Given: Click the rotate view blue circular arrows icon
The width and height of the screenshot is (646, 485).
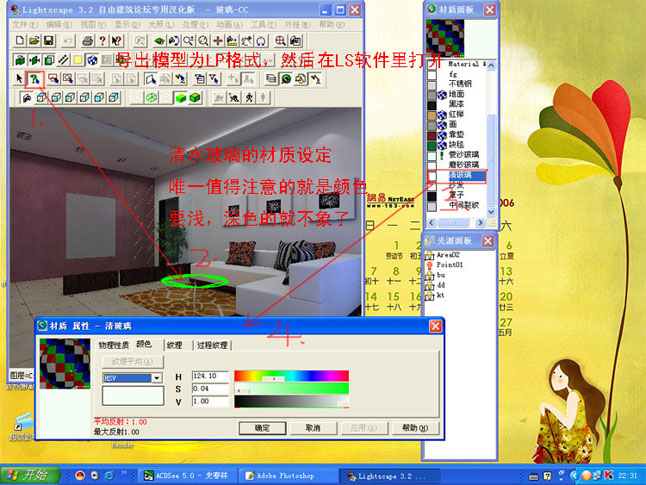Looking at the screenshot, I should 261,40.
